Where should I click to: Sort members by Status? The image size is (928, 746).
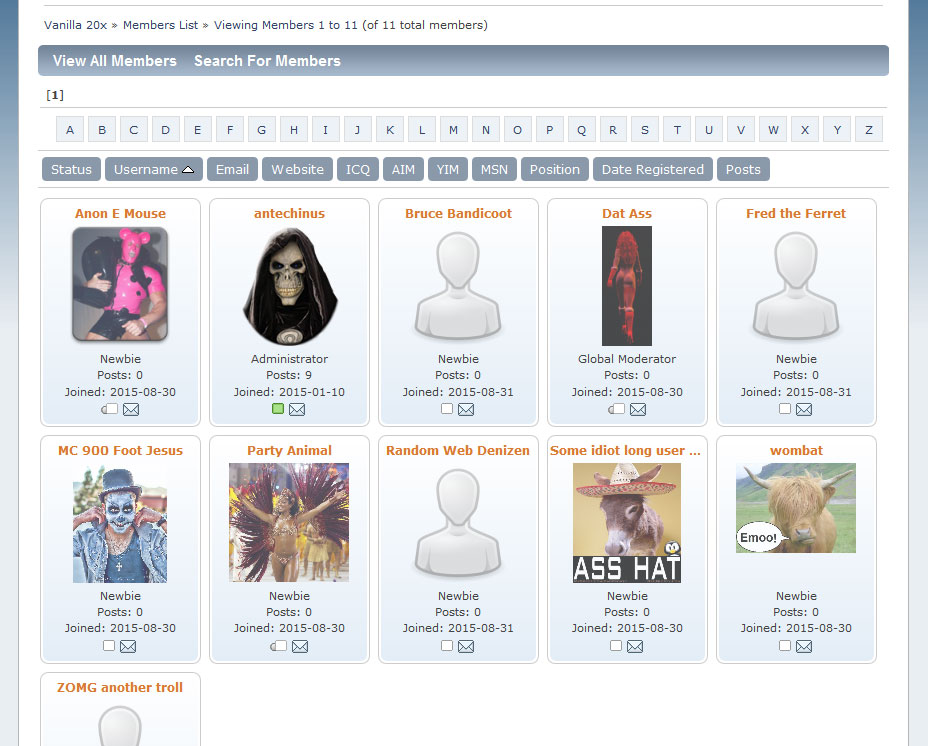click(72, 169)
